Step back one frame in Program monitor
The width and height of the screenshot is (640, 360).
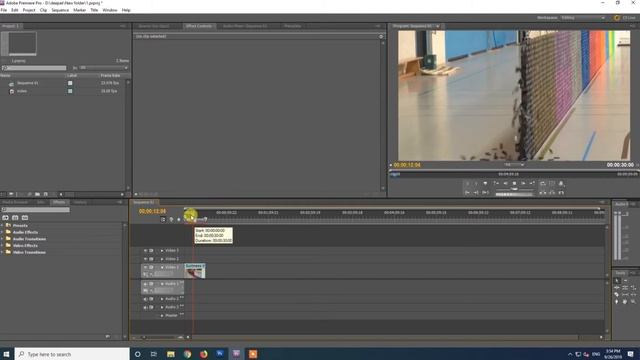(x=505, y=184)
